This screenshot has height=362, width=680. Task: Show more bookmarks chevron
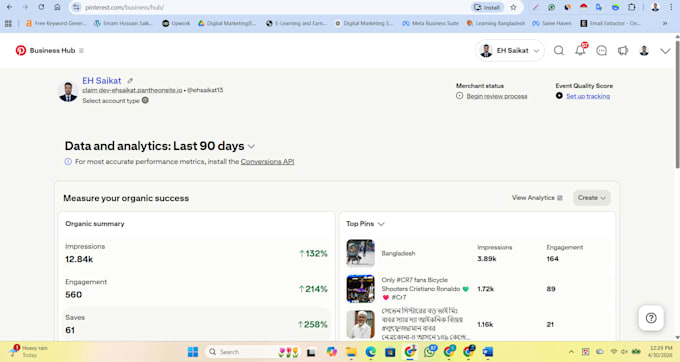(x=665, y=23)
